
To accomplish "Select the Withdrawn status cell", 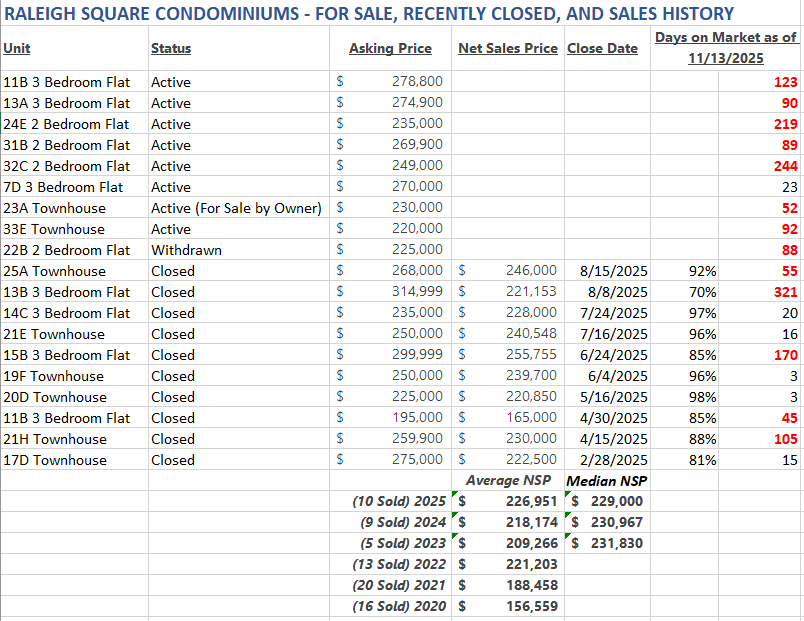I will 186,250.
